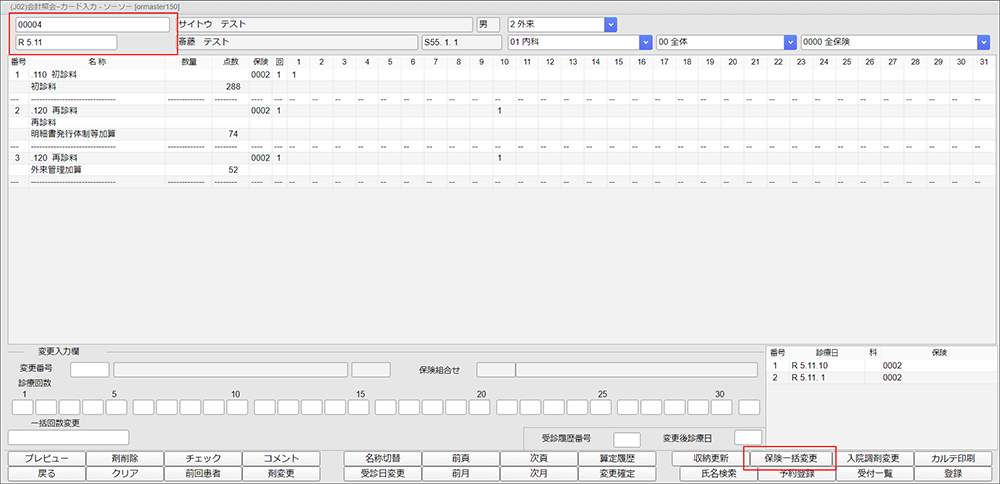Expand the 2 外来 dropdown

(561, 23)
